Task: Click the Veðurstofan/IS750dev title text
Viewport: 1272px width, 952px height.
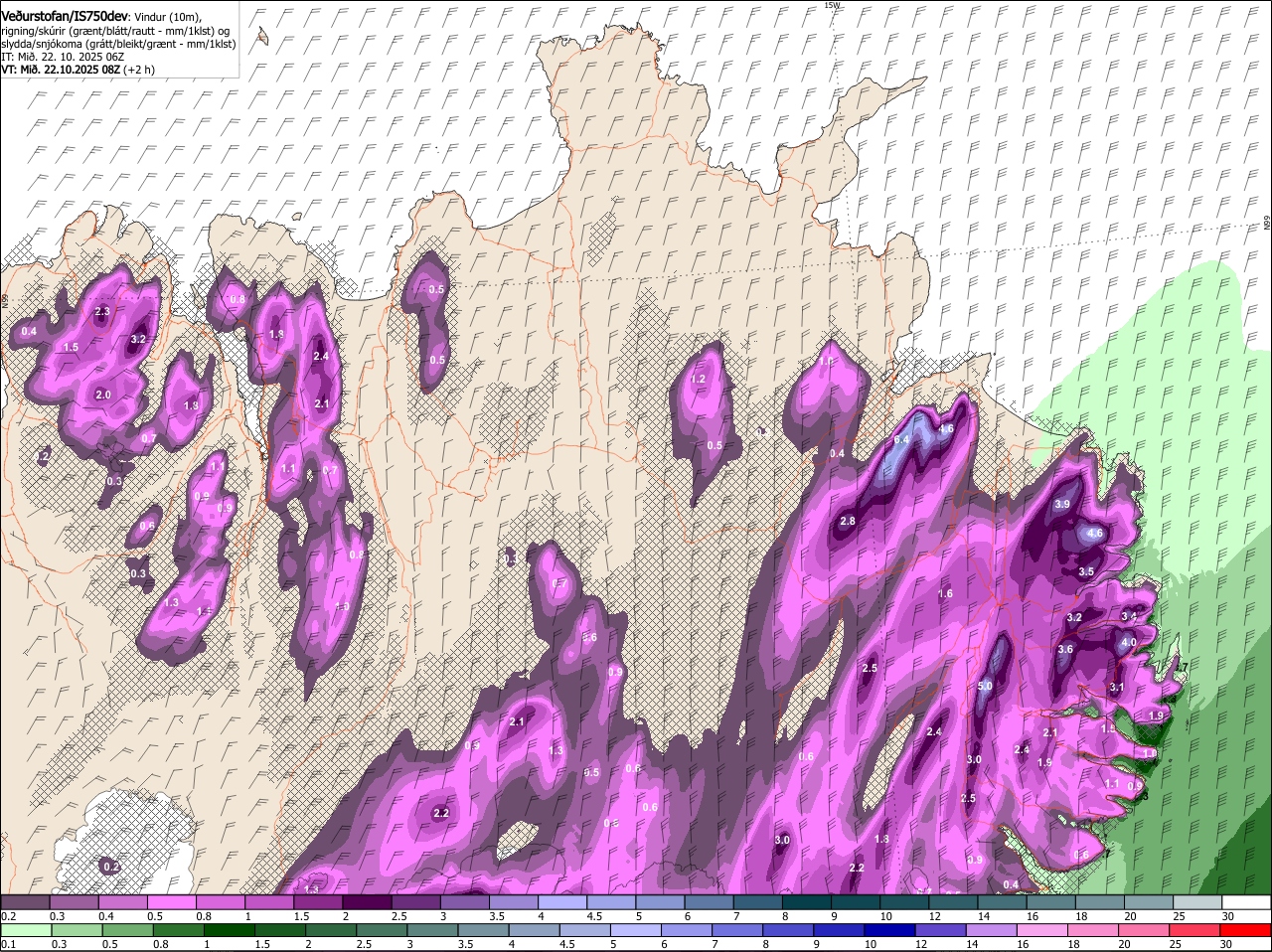Action: click(65, 16)
